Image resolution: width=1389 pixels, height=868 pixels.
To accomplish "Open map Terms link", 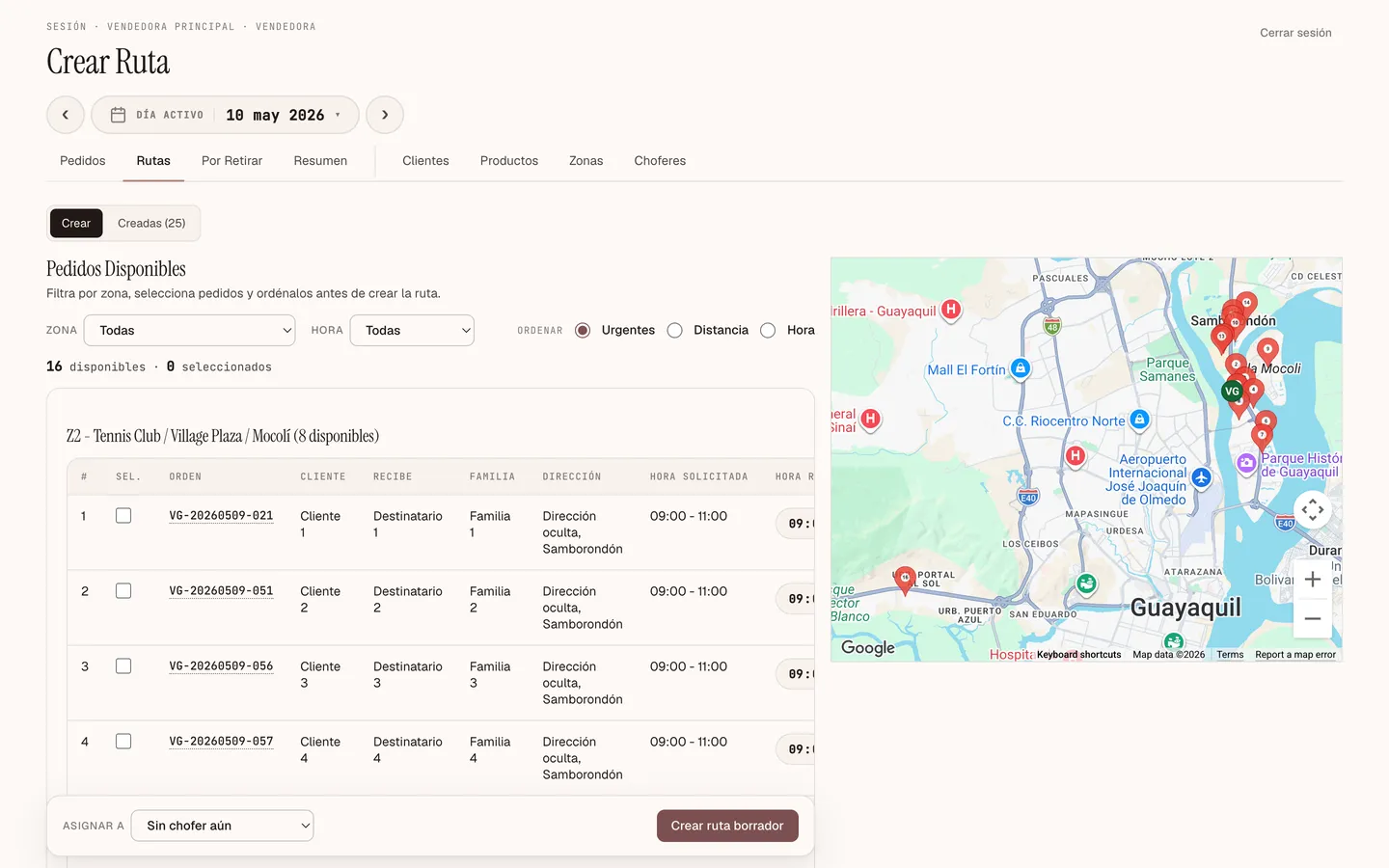I will pyautogui.click(x=1230, y=655).
